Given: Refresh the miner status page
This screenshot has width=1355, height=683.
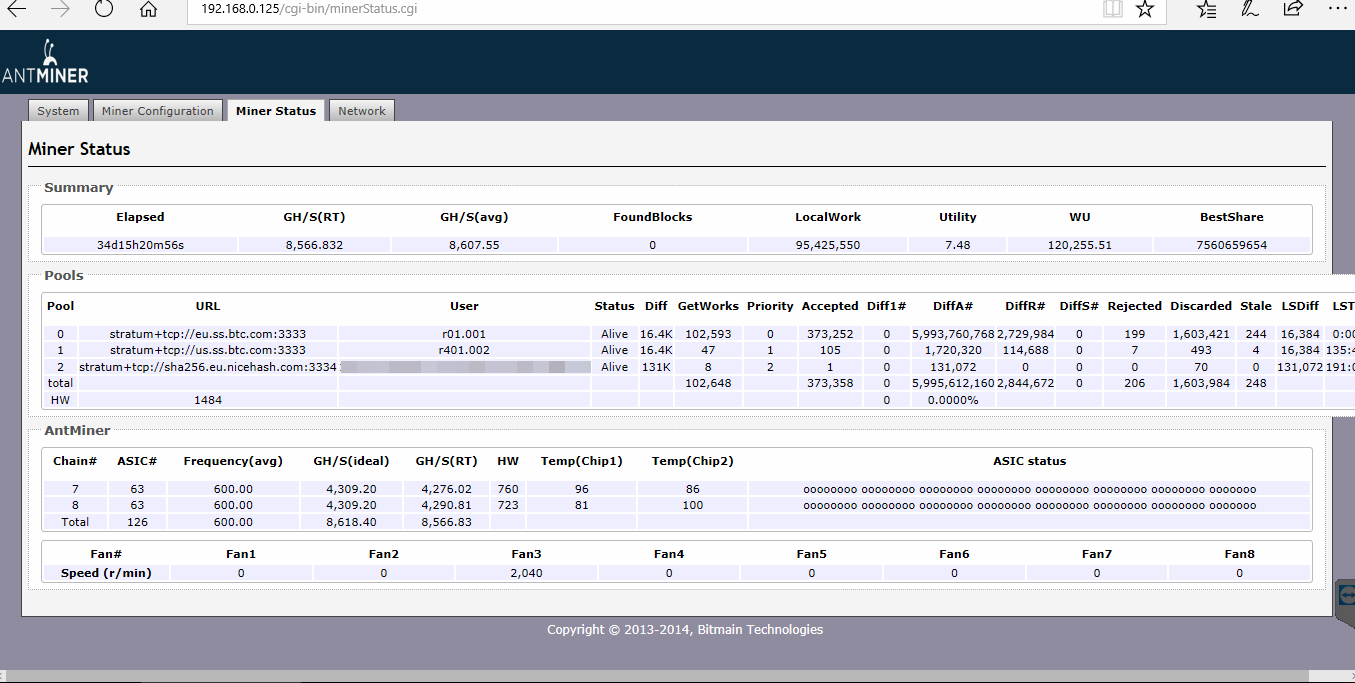Looking at the screenshot, I should coord(104,9).
